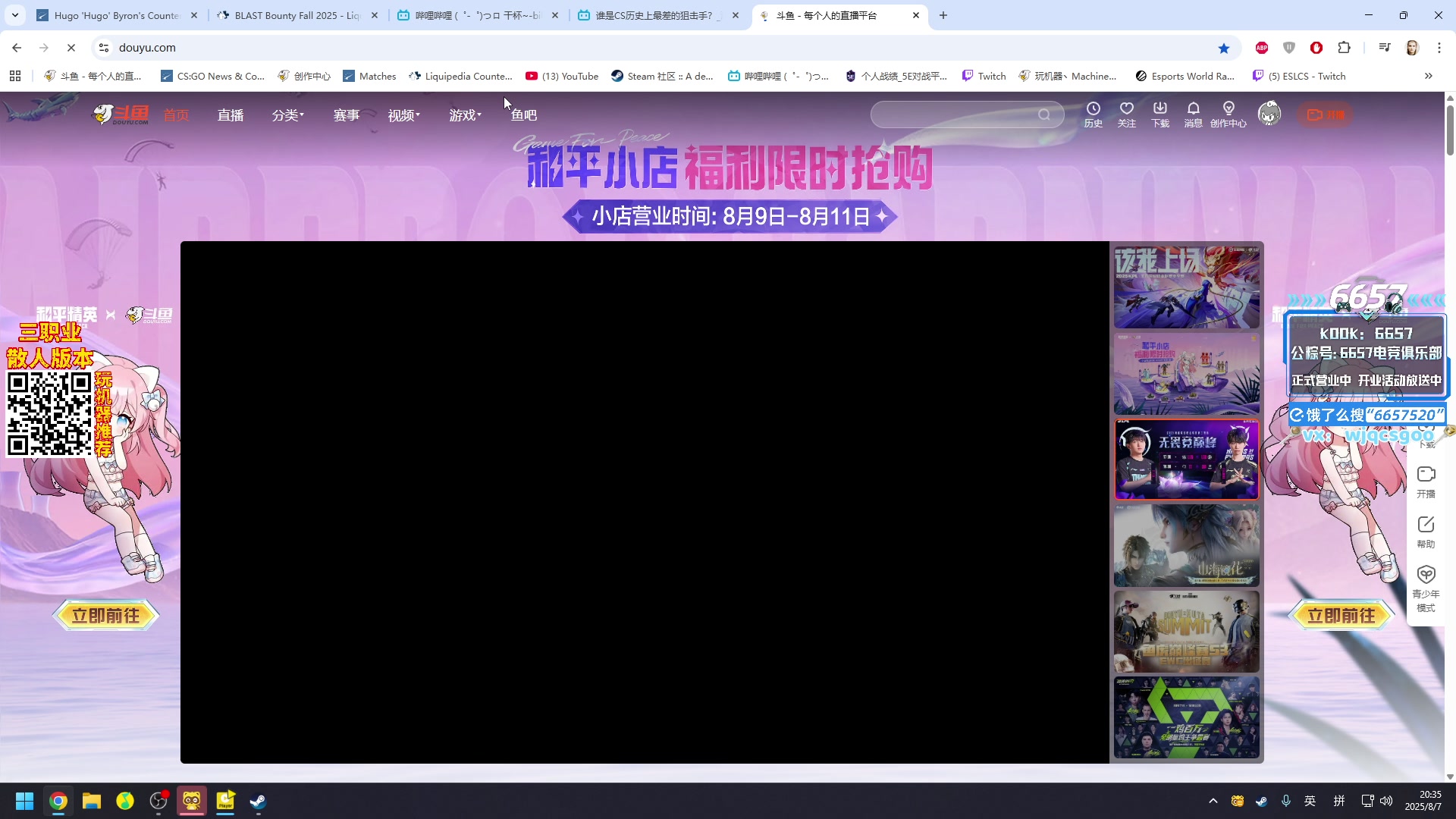Expand the 分类 dropdown in the navigation
1456x819 pixels.
pos(288,115)
